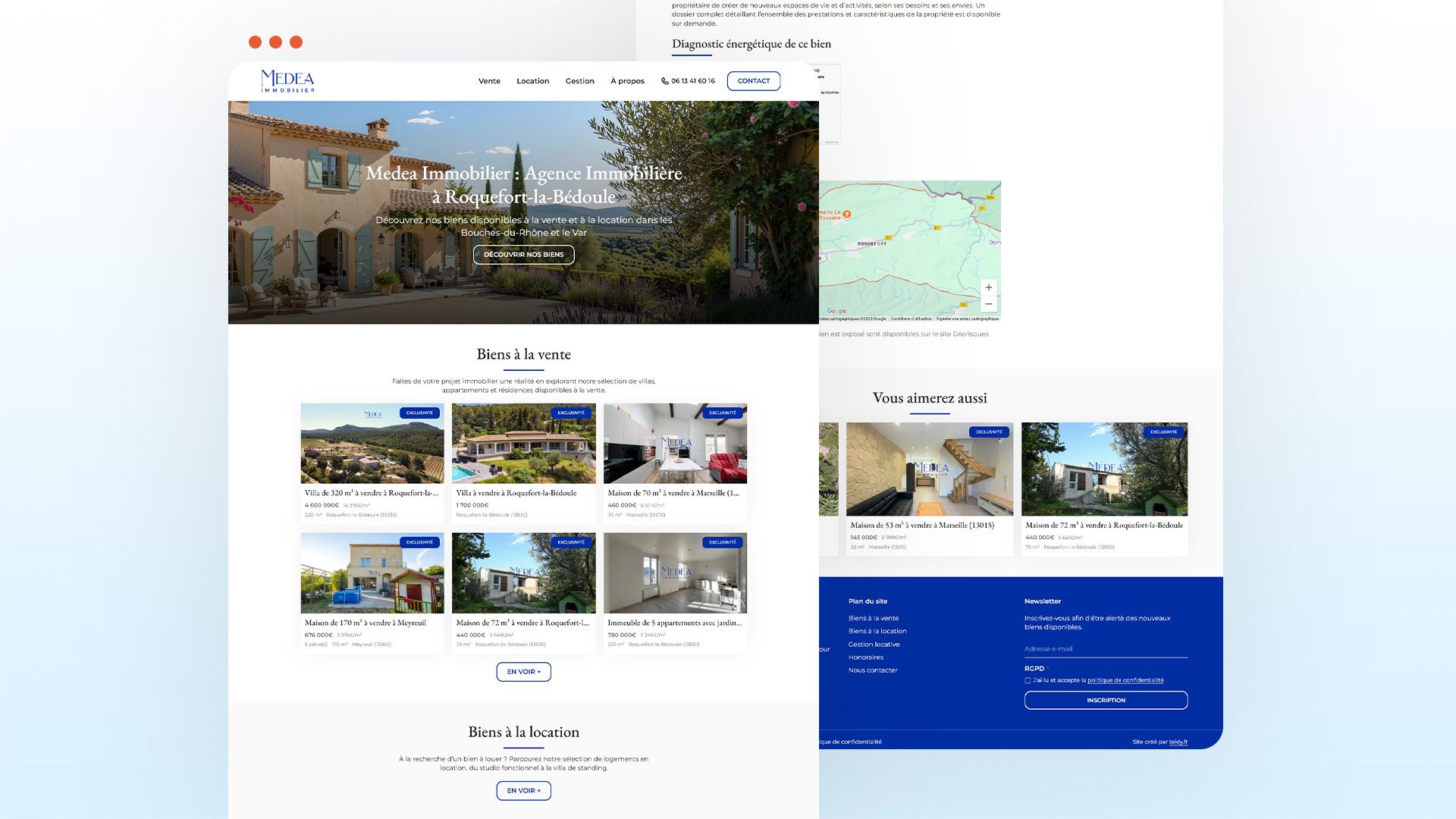This screenshot has height=819, width=1456.
Task: Open the Maison de 53 m² Marseille thumbnail
Action: pos(929,469)
